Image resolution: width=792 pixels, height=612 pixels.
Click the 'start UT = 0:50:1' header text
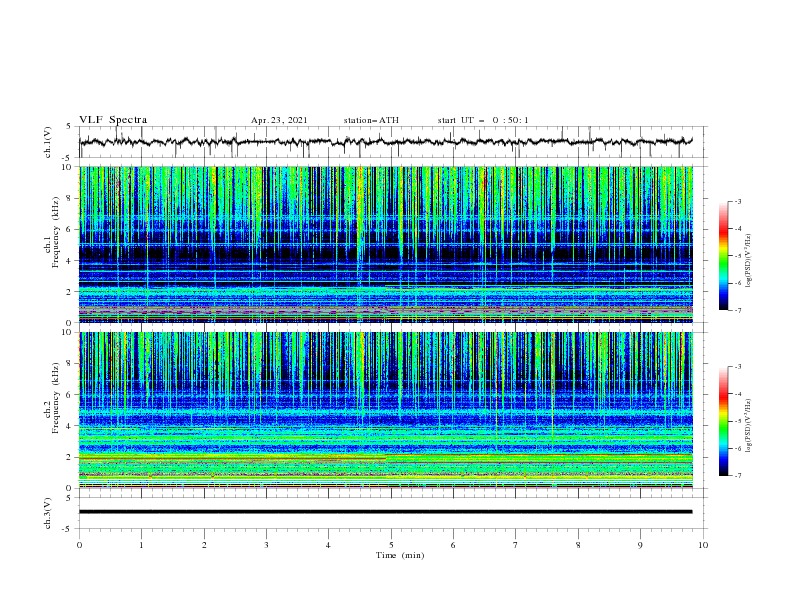(x=483, y=120)
